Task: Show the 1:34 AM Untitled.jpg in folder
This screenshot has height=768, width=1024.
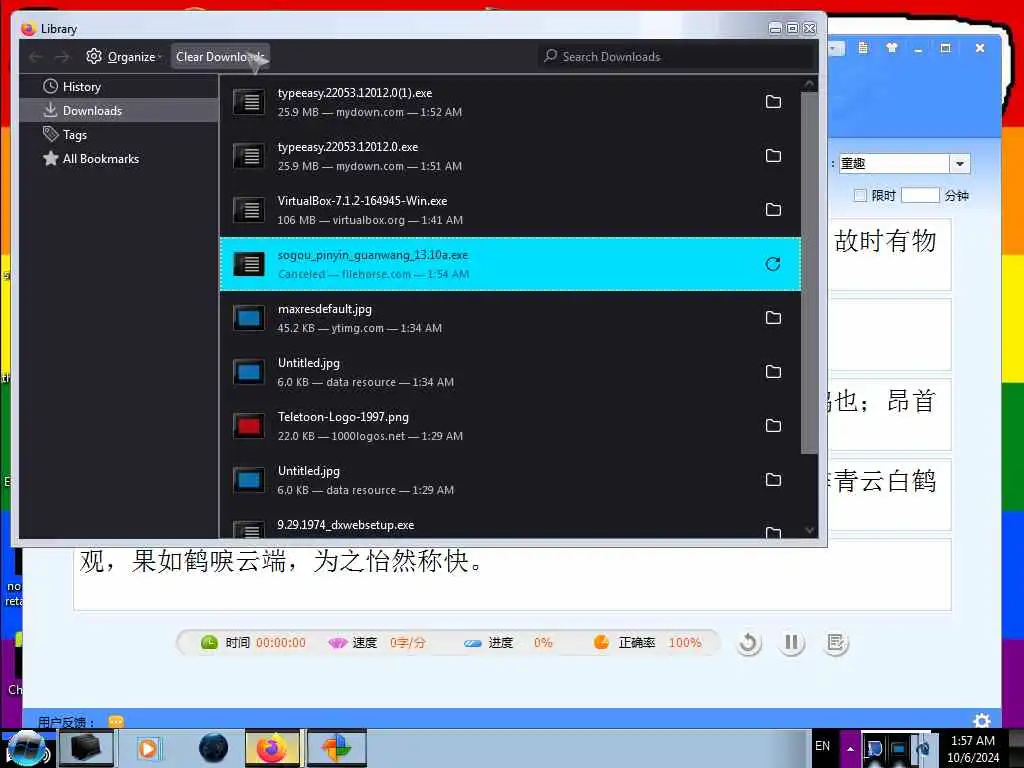Action: [x=773, y=372]
